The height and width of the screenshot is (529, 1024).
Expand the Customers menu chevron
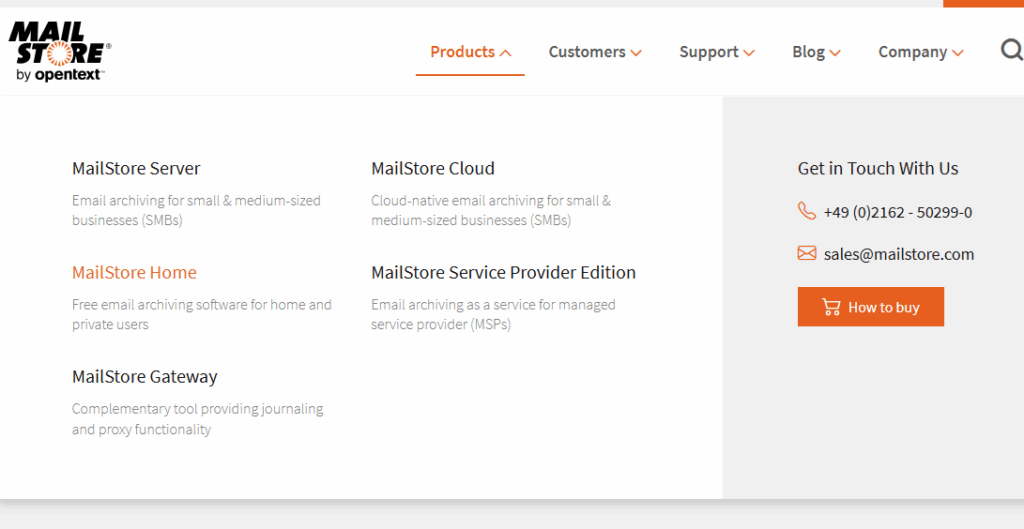click(635, 53)
